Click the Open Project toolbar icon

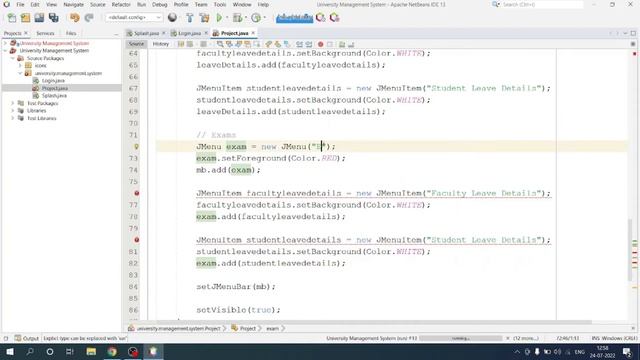coord(39,18)
